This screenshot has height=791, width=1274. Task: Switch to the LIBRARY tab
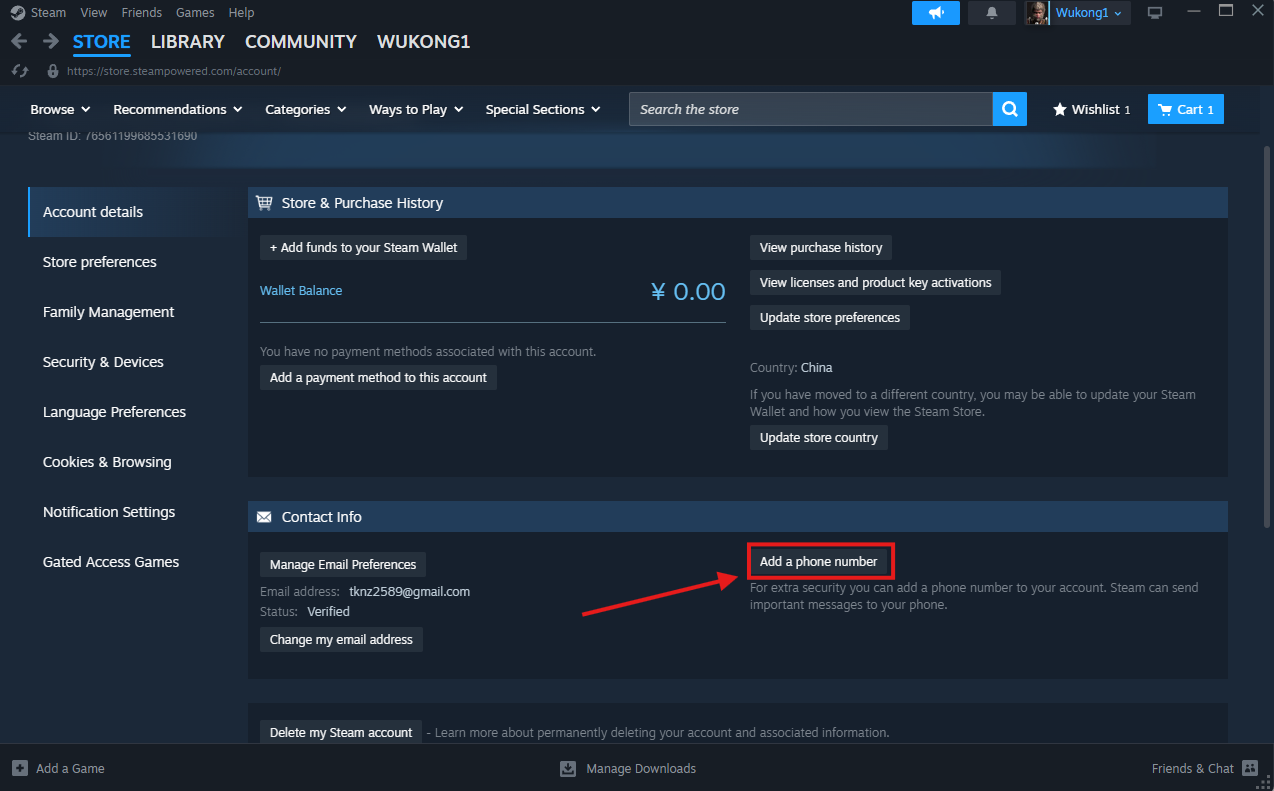187,41
